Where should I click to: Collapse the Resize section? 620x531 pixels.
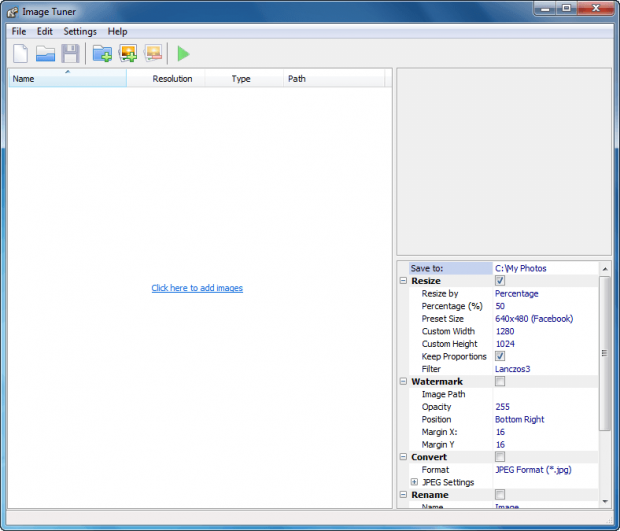402,281
